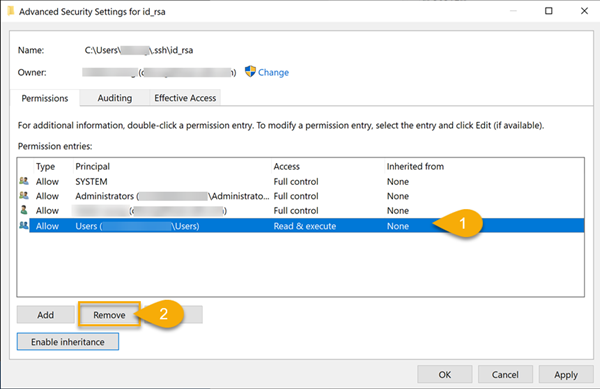Click the group icon on the Users row
600x389 pixels.
click(24, 225)
